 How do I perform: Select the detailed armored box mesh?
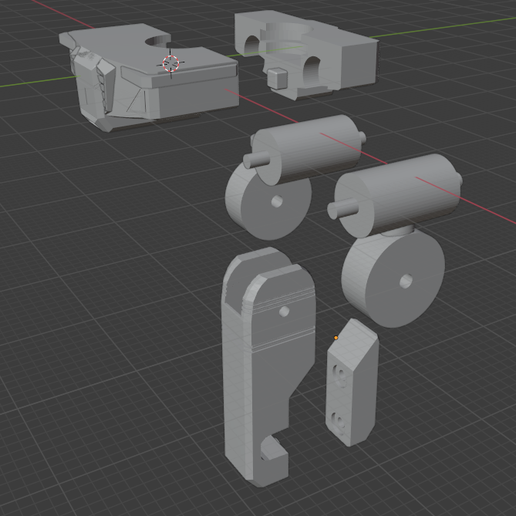(149, 77)
